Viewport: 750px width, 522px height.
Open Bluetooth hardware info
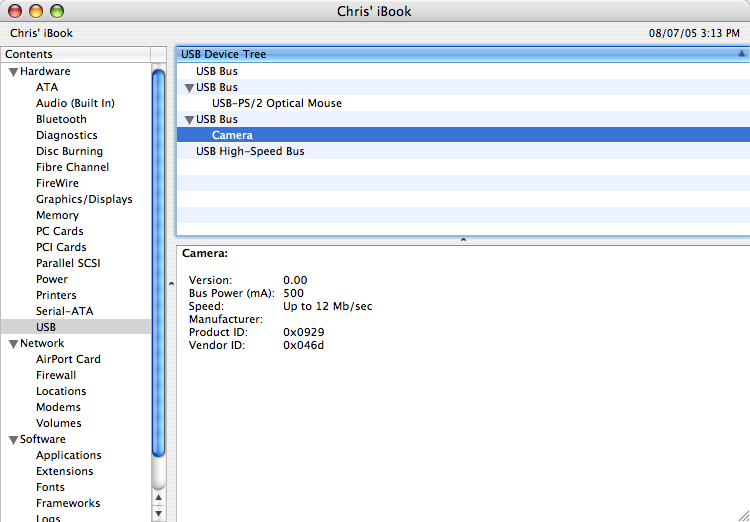point(61,119)
